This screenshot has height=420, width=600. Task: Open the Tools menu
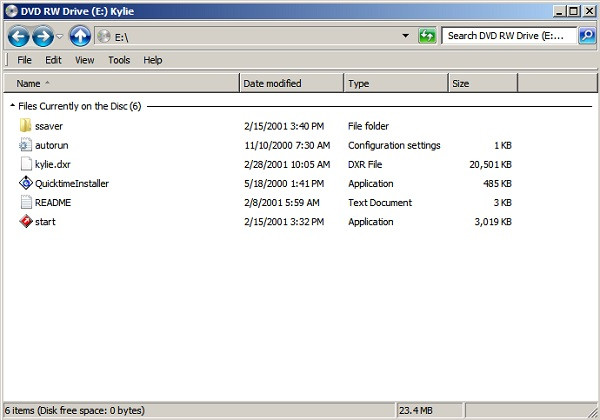click(x=119, y=60)
